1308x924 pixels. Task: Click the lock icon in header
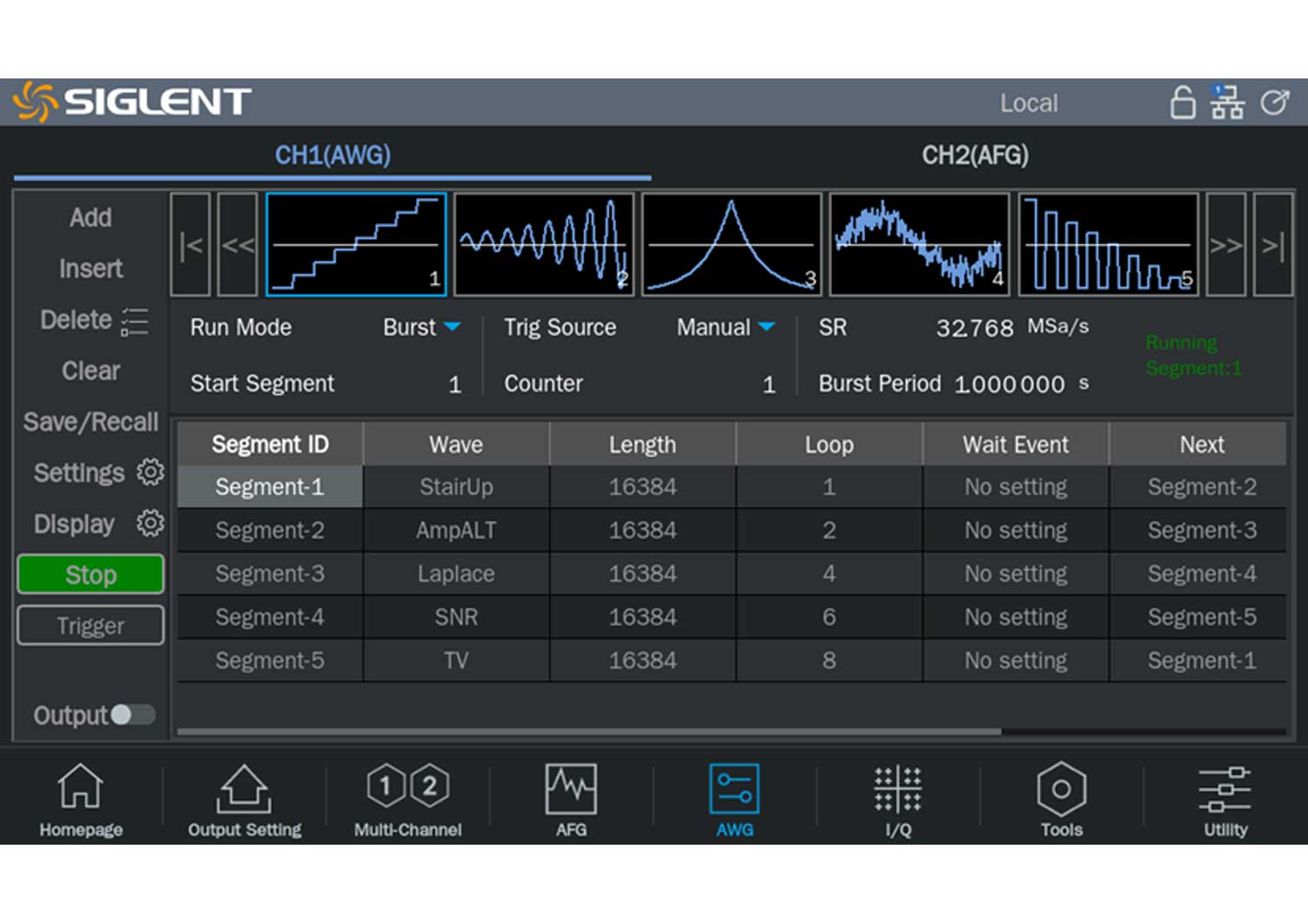(x=1182, y=103)
